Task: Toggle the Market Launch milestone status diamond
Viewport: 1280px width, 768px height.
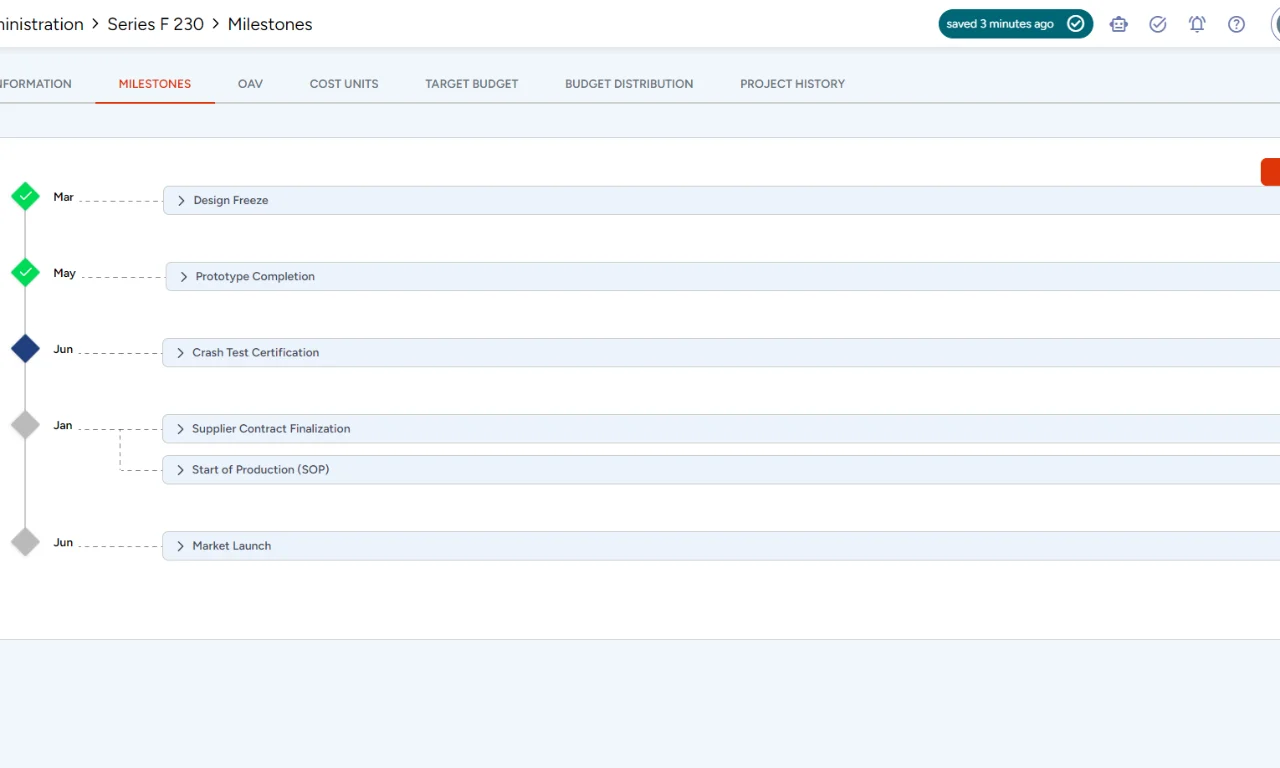Action: click(x=25, y=541)
